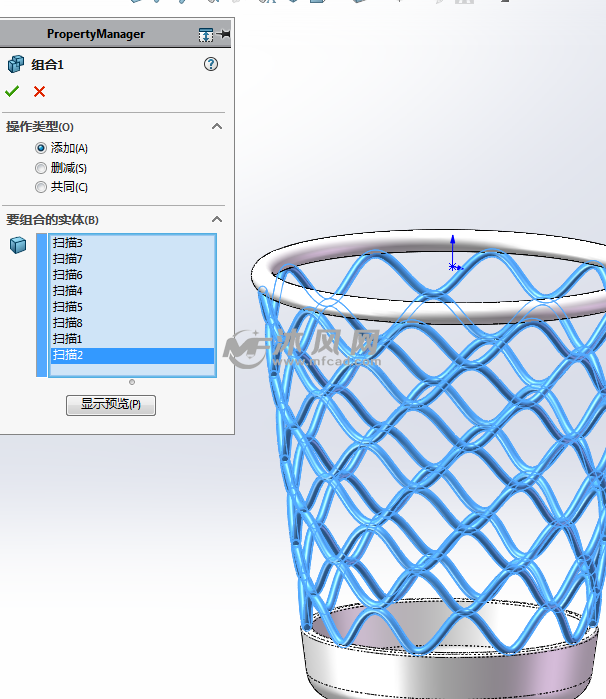Select 扫描6 in the bodies list

click(x=132, y=275)
